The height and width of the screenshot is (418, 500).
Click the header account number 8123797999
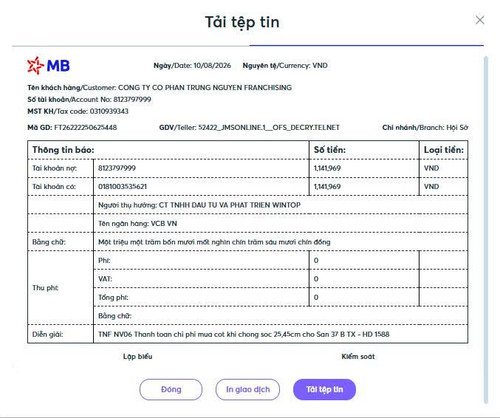pyautogui.click(x=132, y=99)
